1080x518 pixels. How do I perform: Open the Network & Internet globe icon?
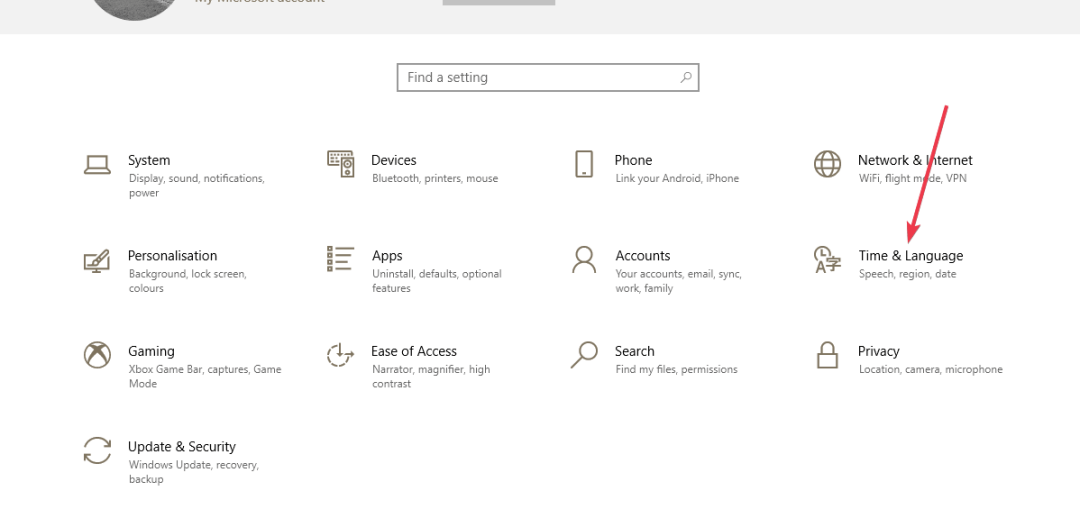(x=827, y=164)
